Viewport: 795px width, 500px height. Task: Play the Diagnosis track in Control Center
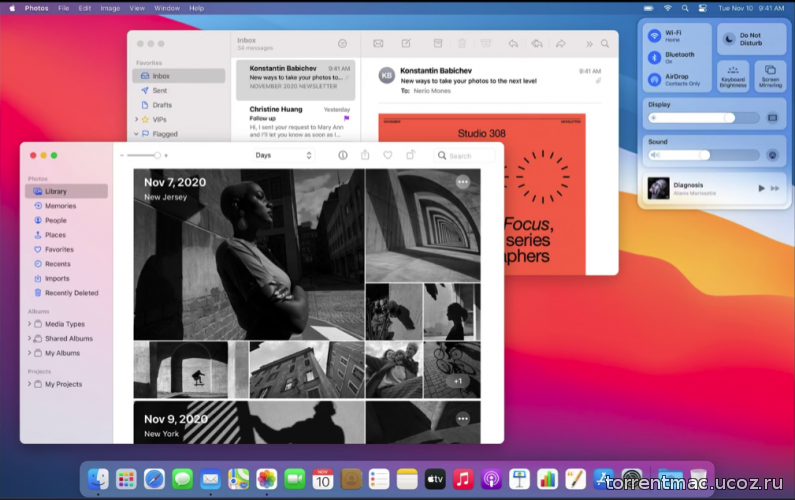pos(761,188)
